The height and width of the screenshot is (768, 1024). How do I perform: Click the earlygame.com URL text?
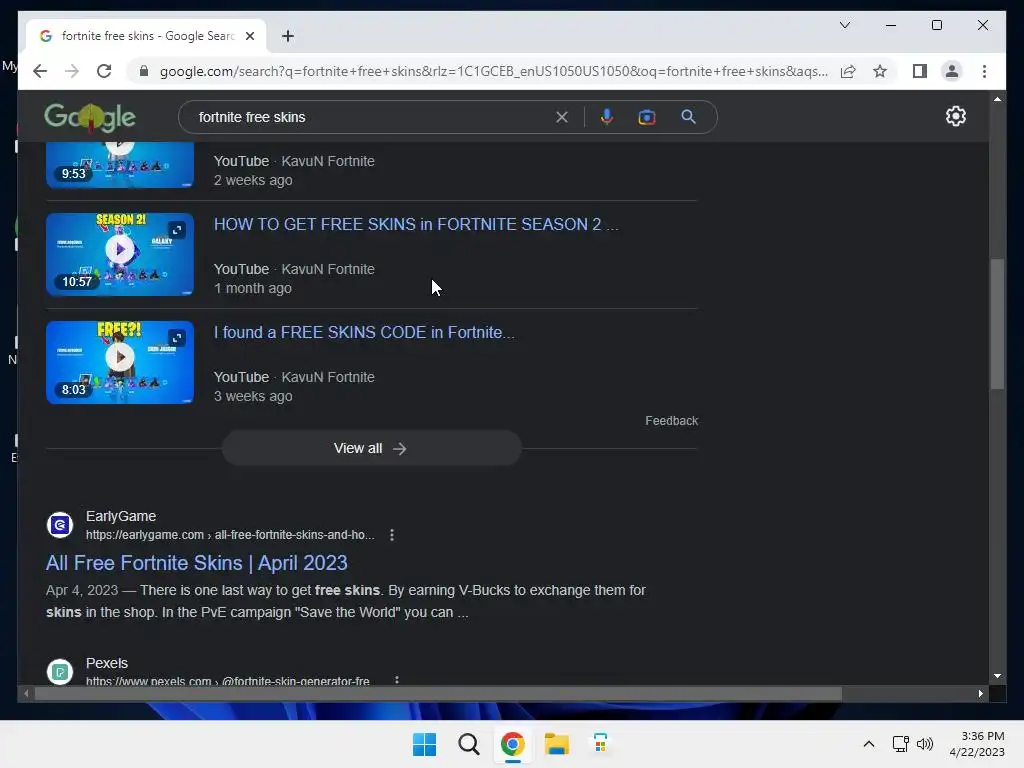tap(230, 535)
